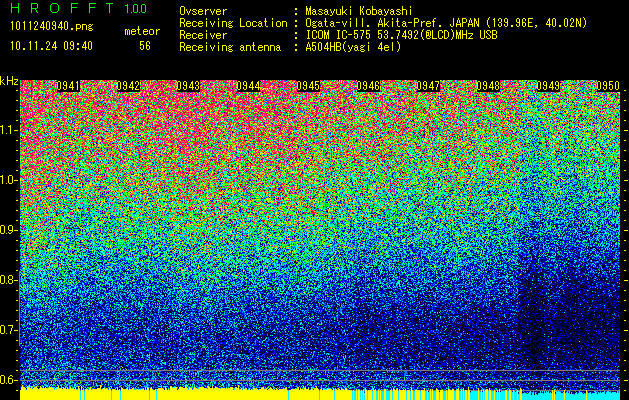The height and width of the screenshot is (400, 629).
Task: Click the 0950 time marker
Action: pos(608,86)
